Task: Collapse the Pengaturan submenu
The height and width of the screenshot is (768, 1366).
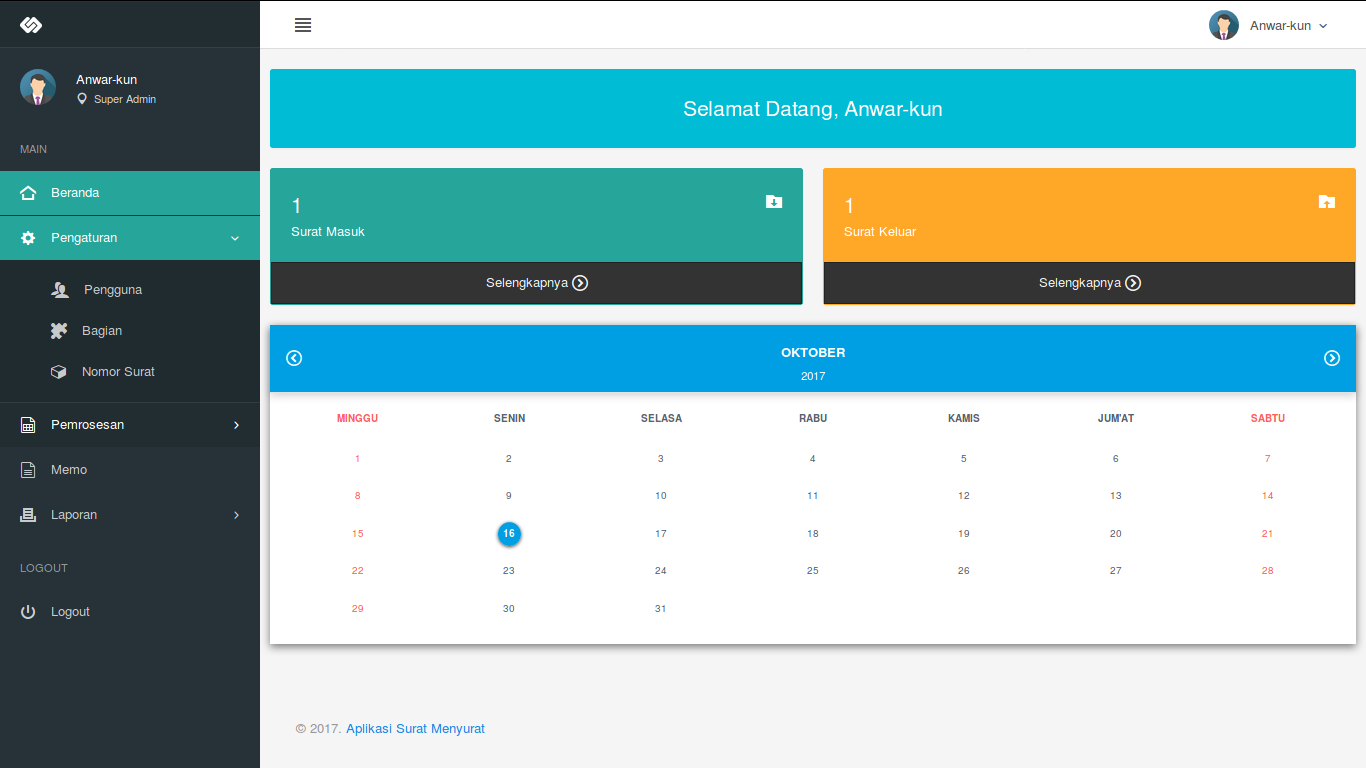Action: pos(130,238)
